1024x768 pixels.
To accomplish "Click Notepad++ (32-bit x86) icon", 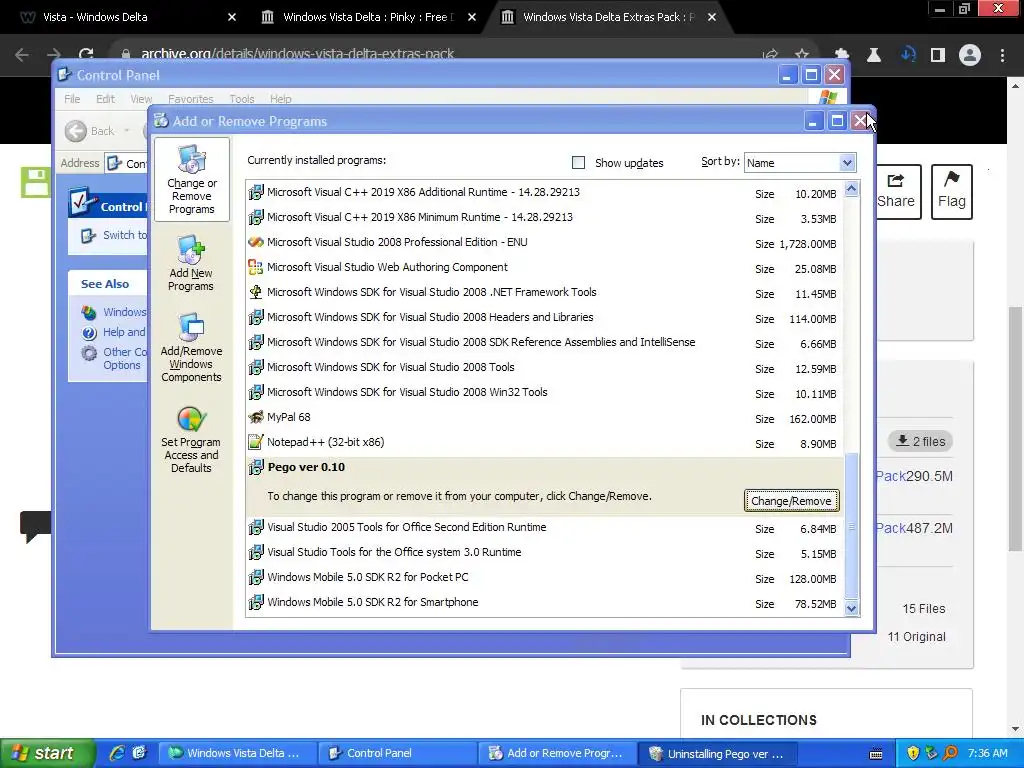I will [x=256, y=442].
